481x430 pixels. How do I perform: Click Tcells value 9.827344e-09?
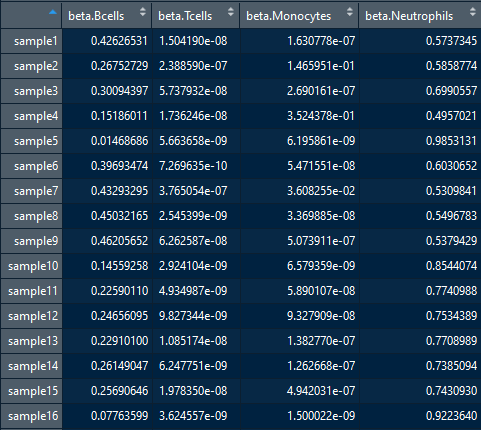193,316
